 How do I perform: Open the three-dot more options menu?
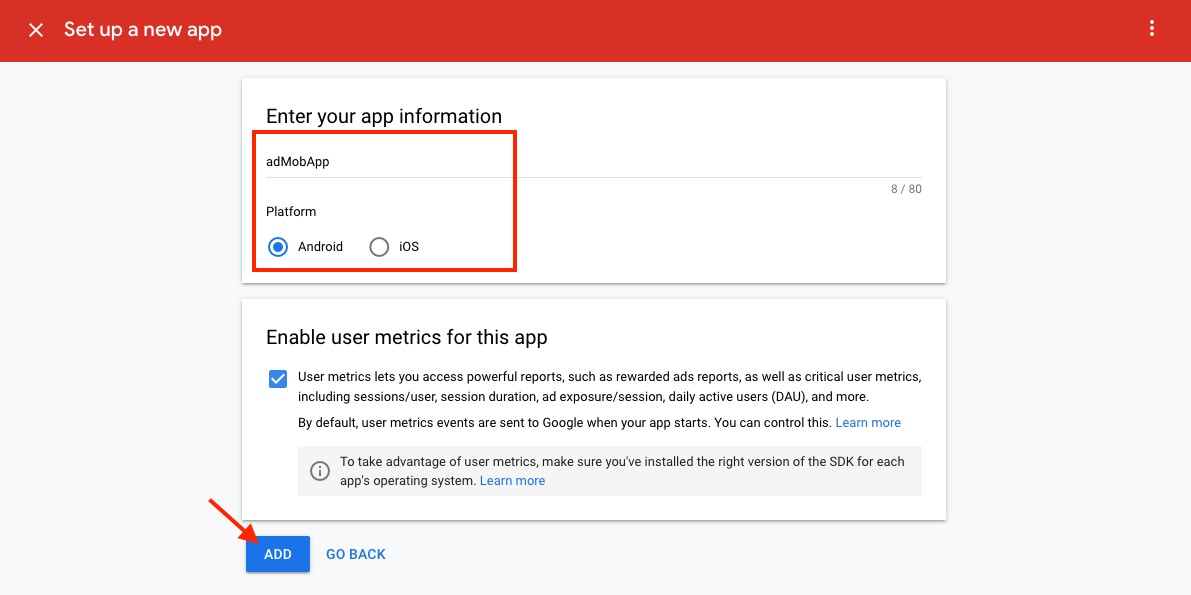click(x=1152, y=29)
